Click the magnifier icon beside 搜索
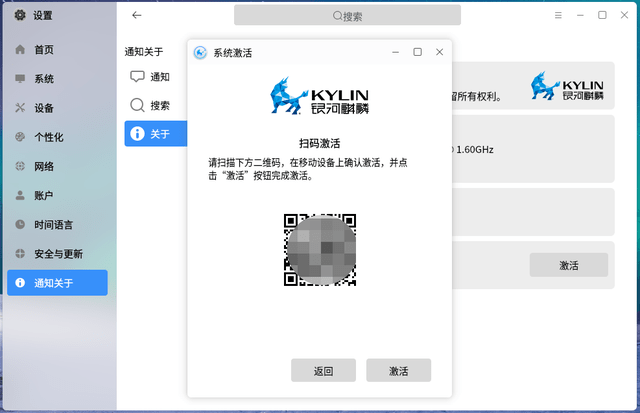This screenshot has width=640, height=413. coord(137,105)
